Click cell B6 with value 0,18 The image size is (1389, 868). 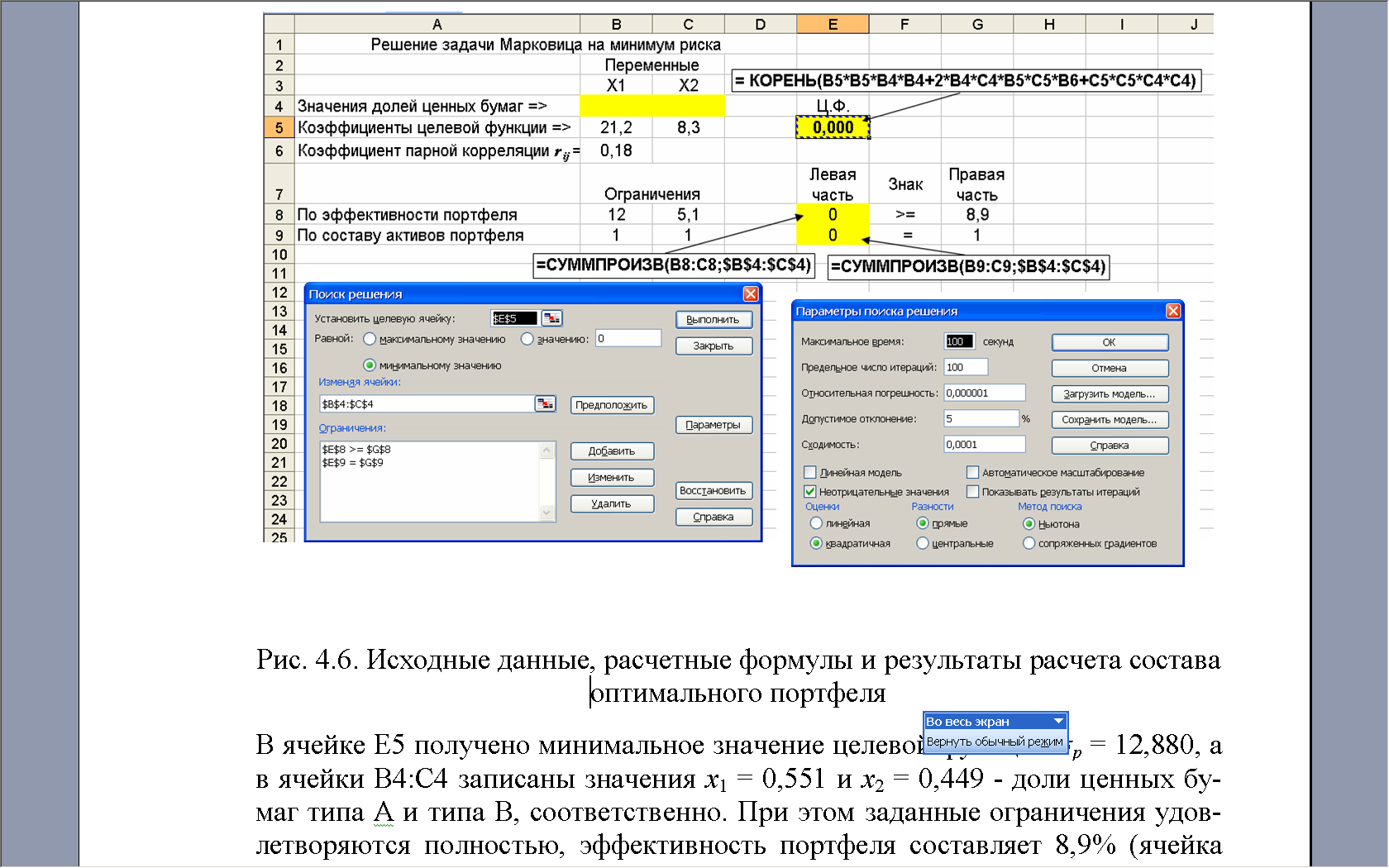point(616,150)
